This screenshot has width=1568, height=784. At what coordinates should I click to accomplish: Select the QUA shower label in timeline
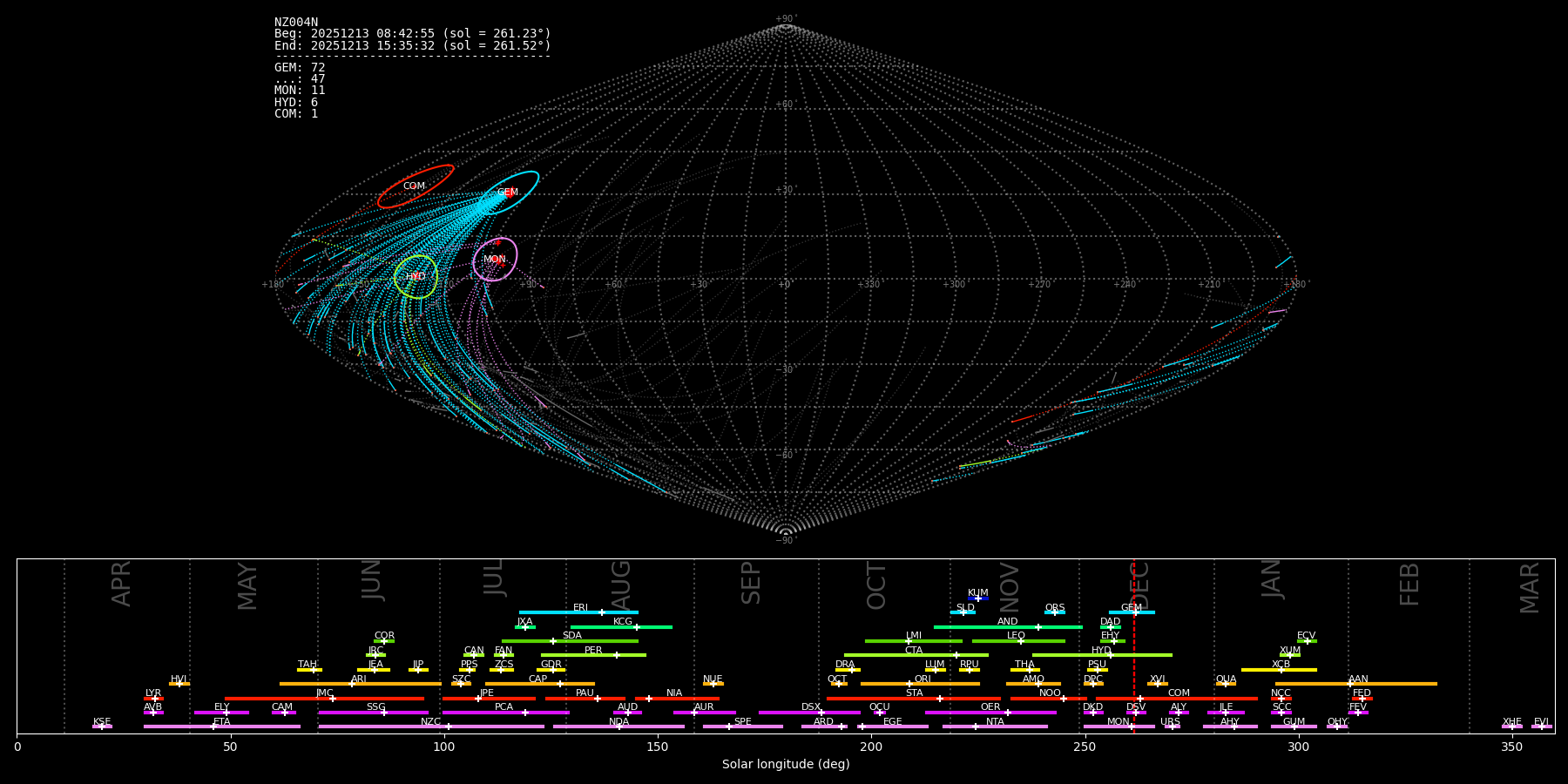tap(1227, 679)
